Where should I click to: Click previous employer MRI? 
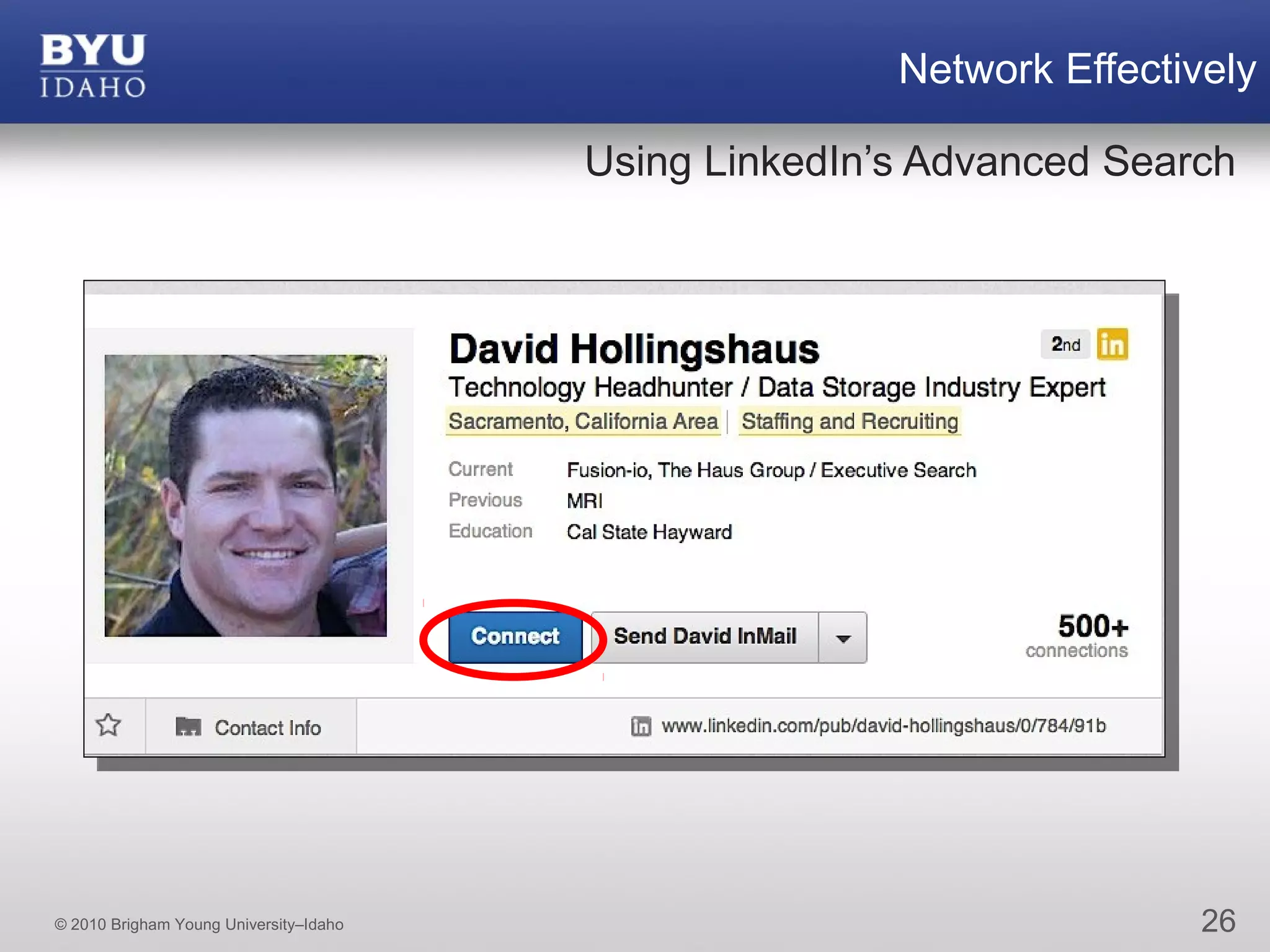584,501
